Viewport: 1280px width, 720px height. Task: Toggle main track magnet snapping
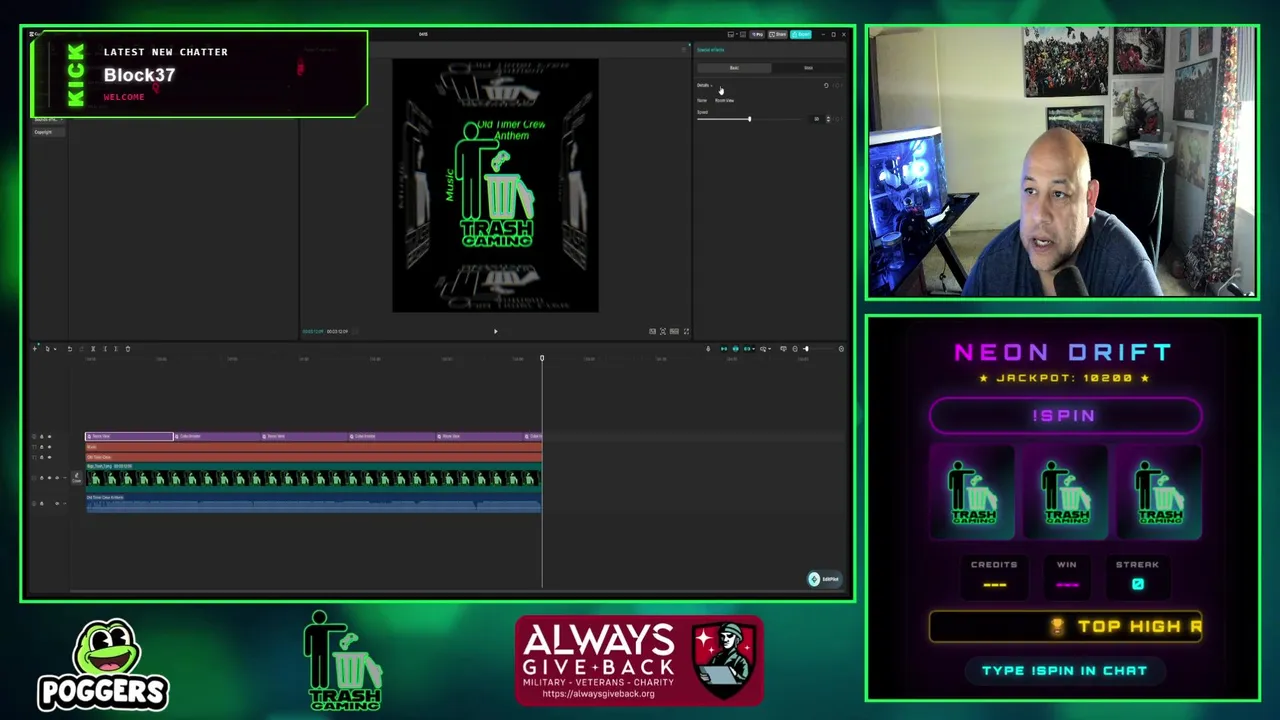click(724, 349)
